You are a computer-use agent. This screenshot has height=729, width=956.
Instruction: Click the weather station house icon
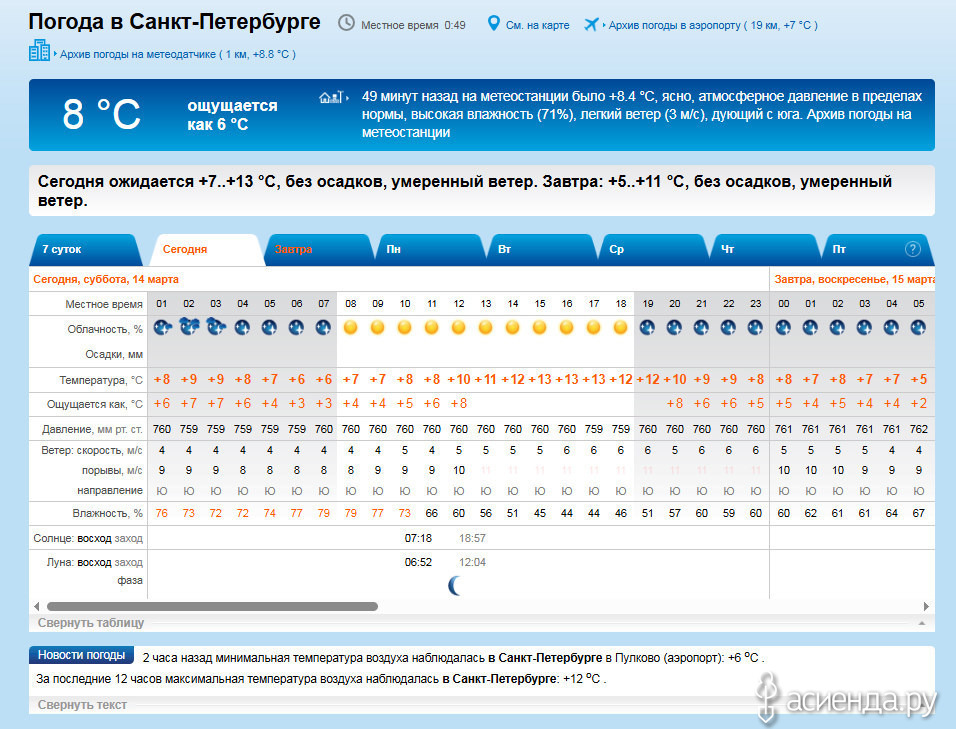[x=329, y=97]
